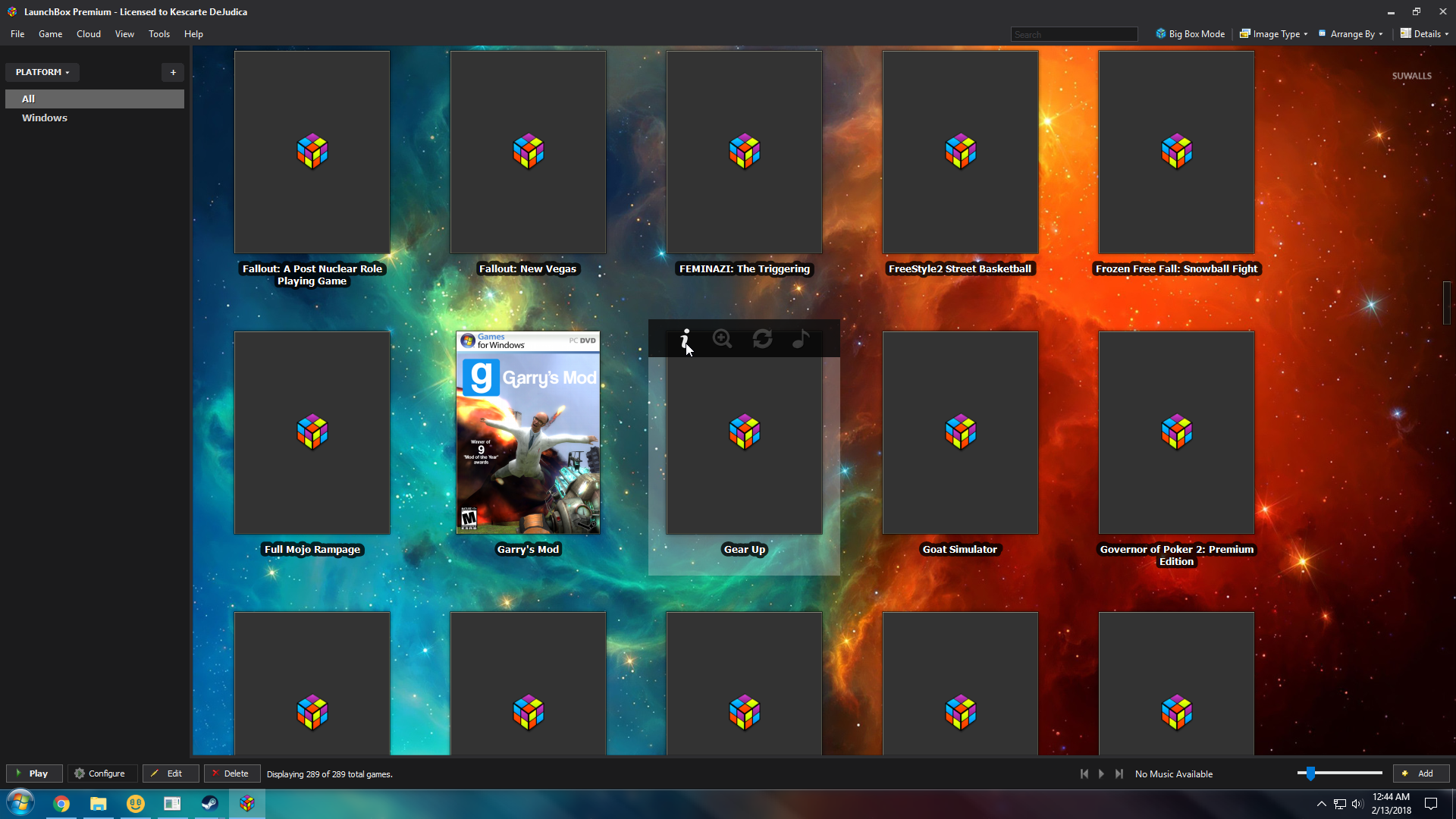
Task: Select the FreeStyle2 Street Basketball tile
Action: (960, 152)
